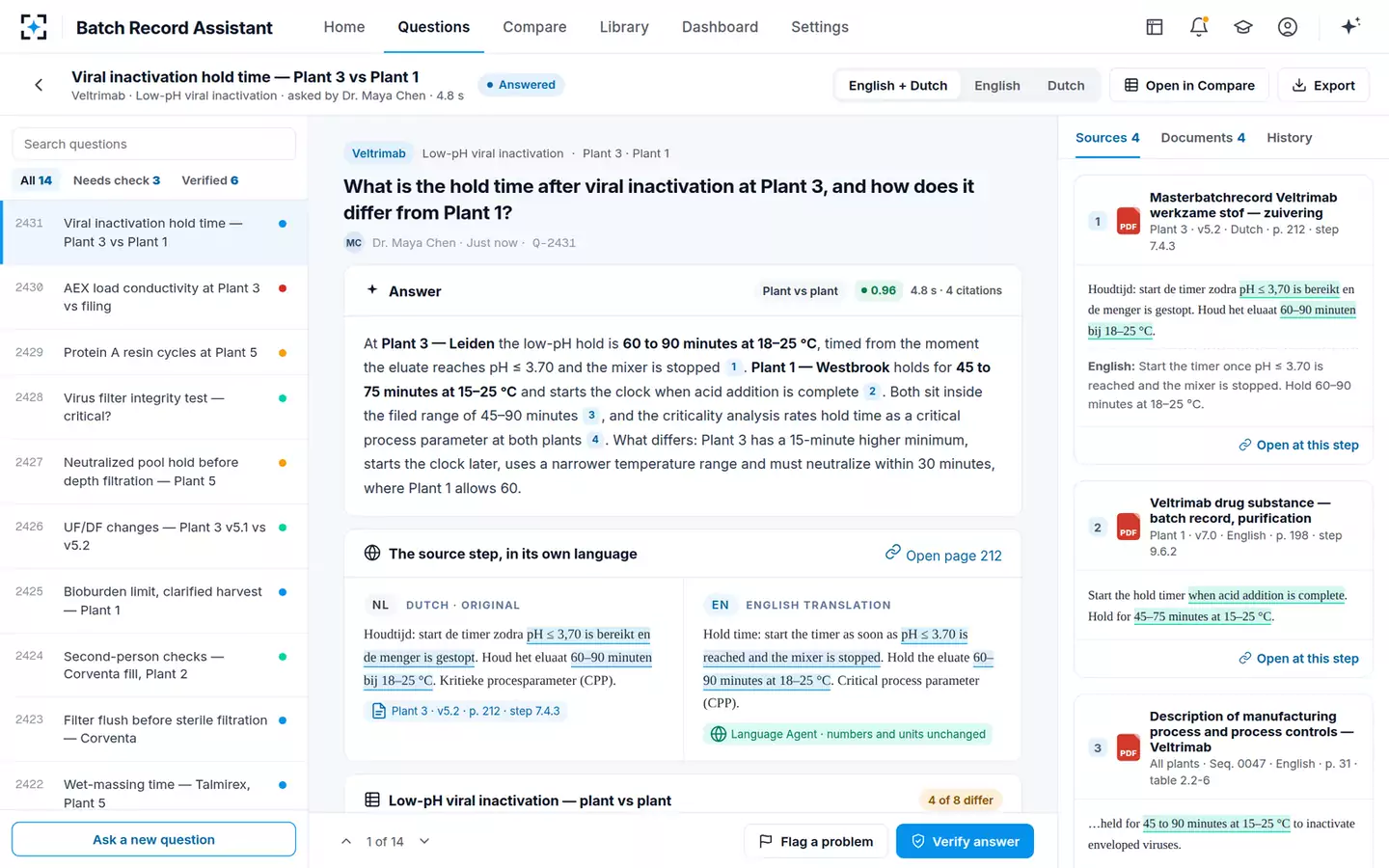
Task: Click the 0.96 confidence score badge
Action: (x=878, y=290)
